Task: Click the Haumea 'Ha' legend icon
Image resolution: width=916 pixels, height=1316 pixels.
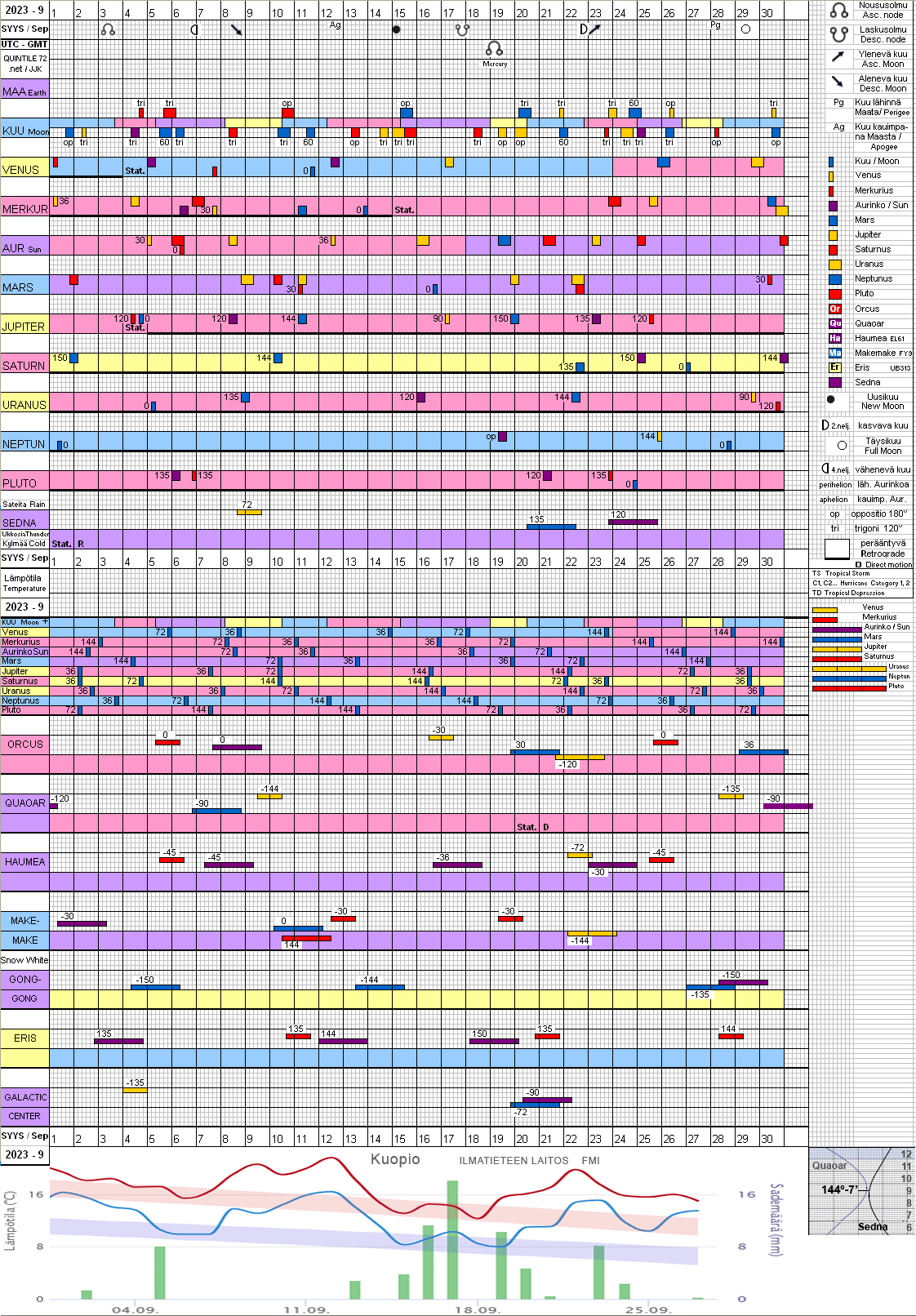Action: [834, 338]
